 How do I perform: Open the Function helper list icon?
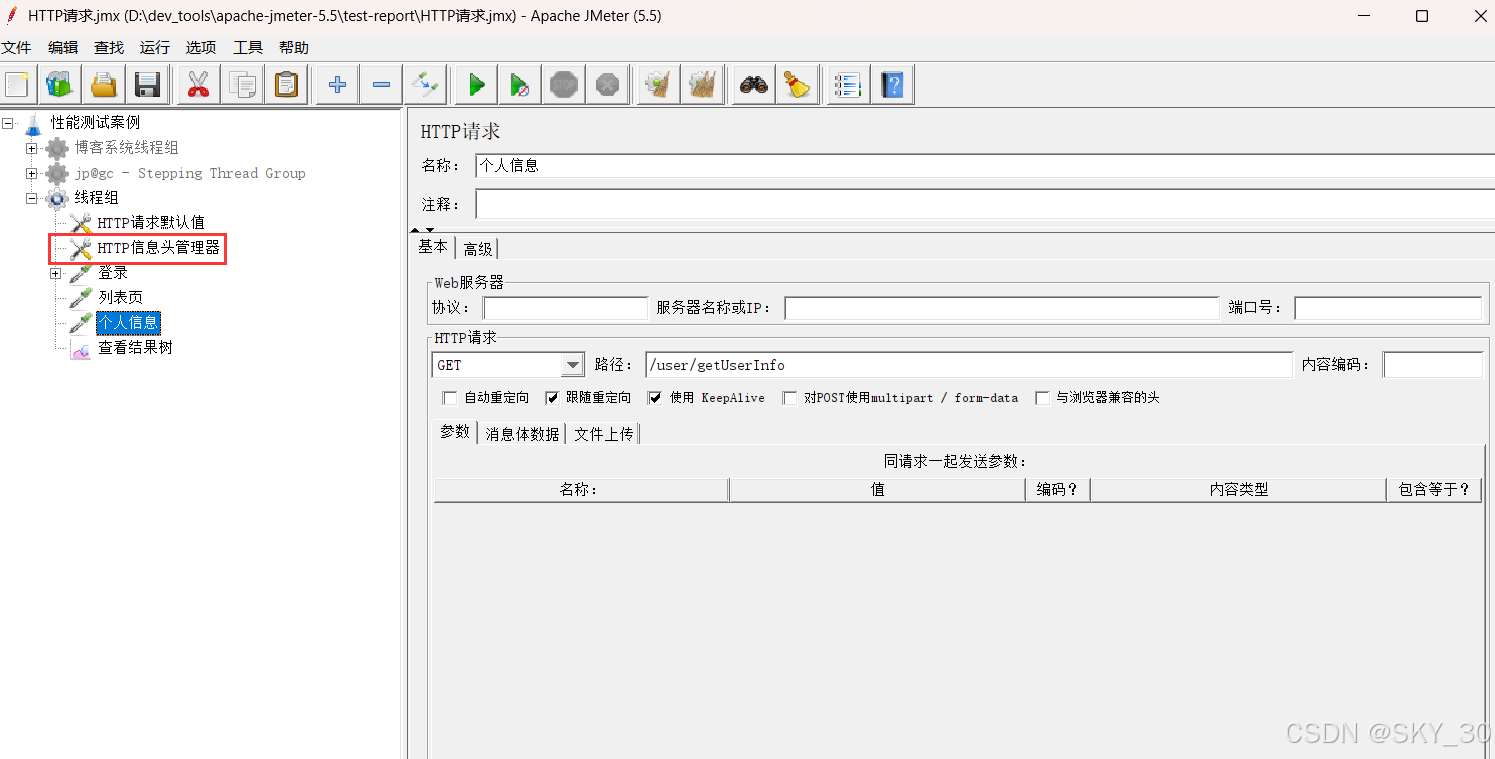tap(847, 85)
